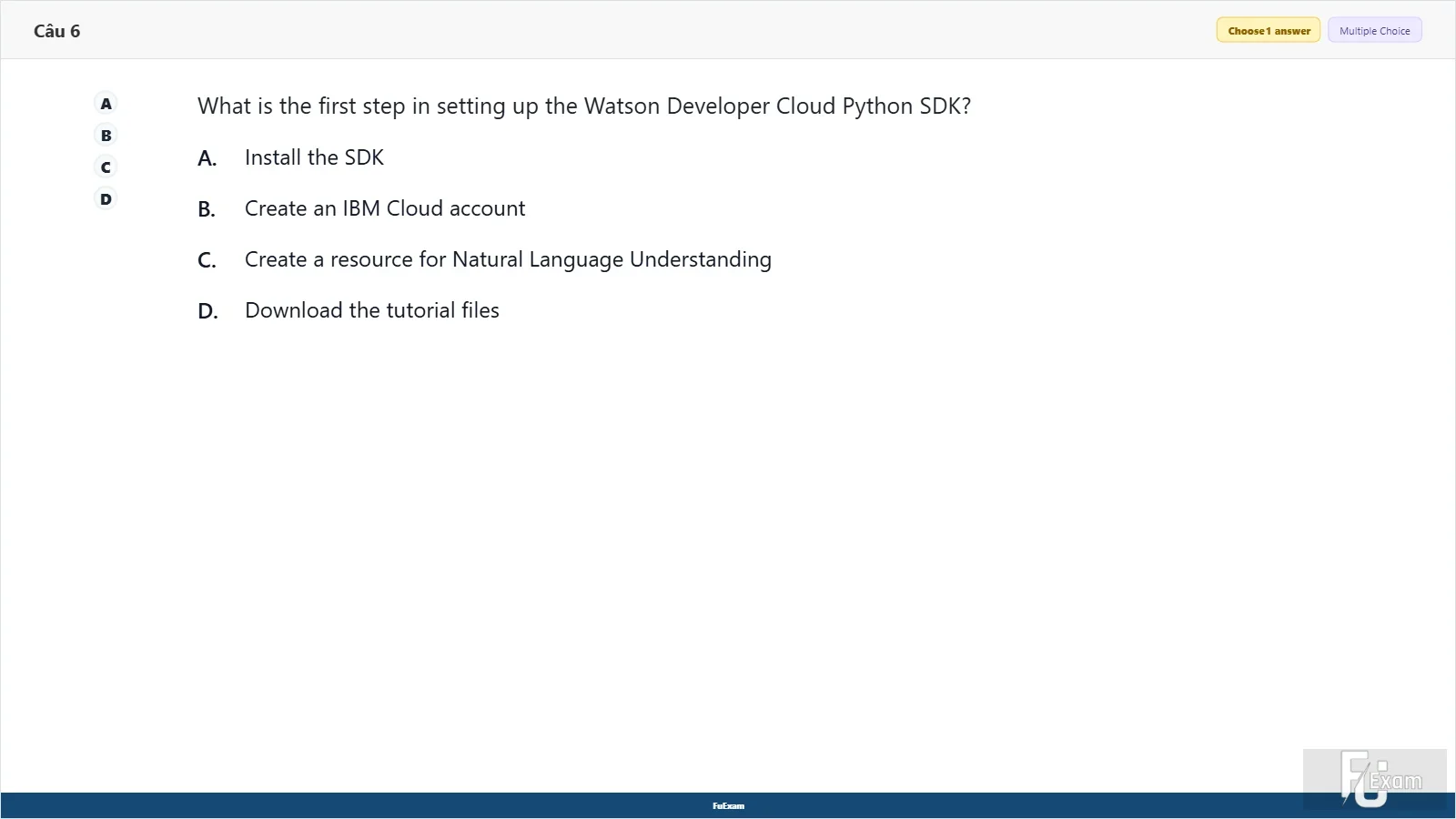The height and width of the screenshot is (819, 1456).
Task: Select answer bubble C
Action: point(106,167)
